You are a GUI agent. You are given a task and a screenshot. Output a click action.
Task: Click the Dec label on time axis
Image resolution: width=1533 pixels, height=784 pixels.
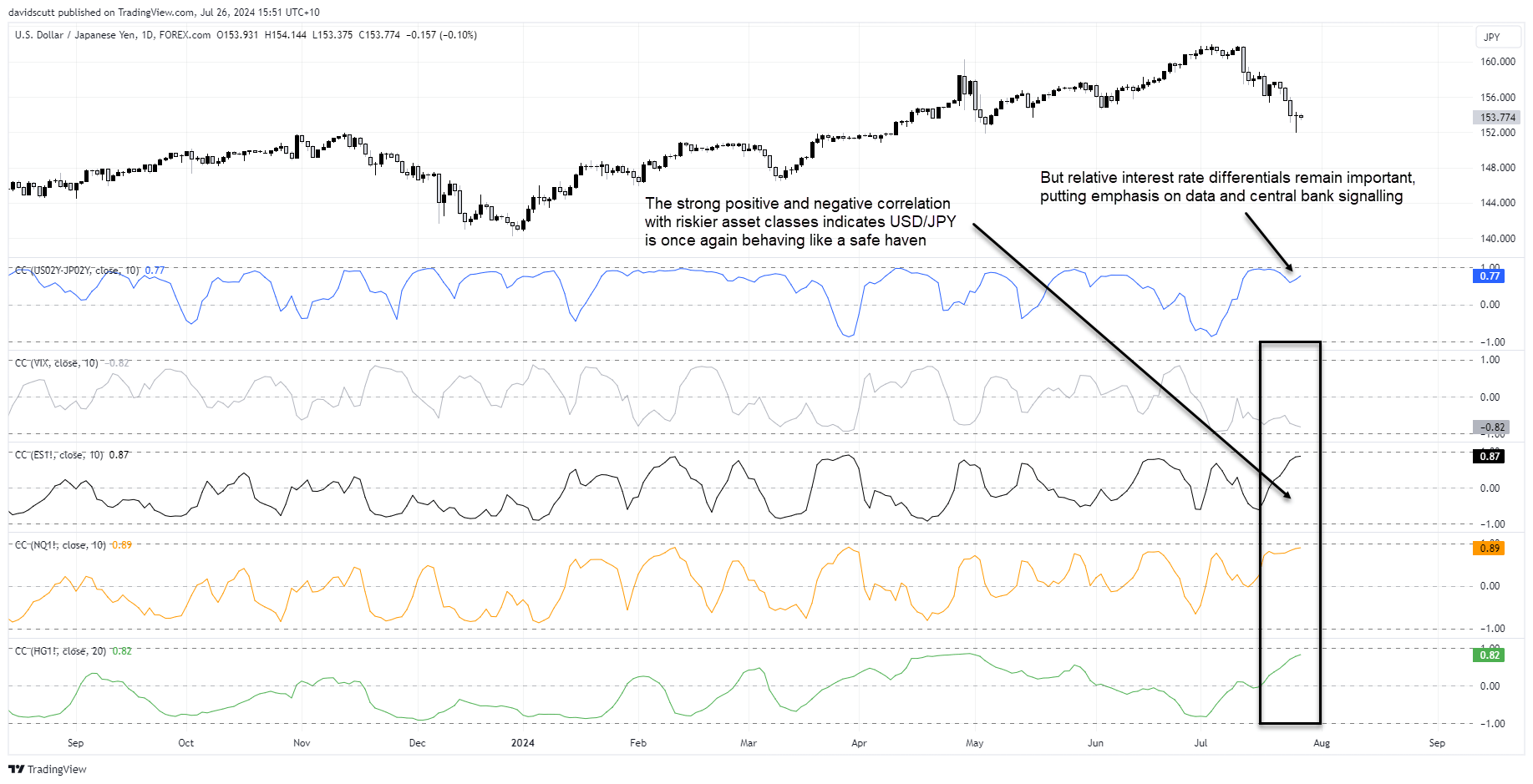[x=417, y=743]
